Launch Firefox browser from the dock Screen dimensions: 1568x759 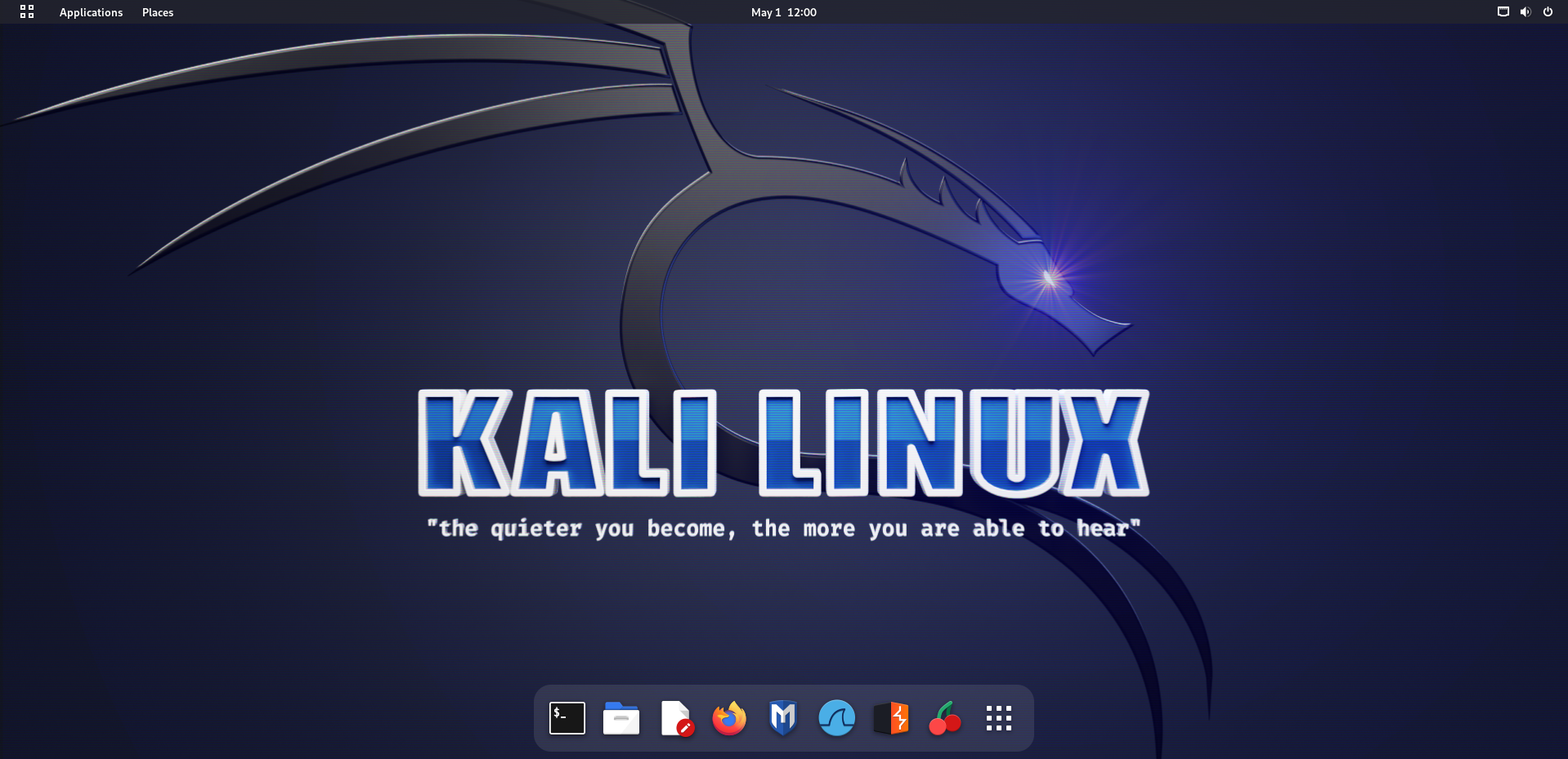(x=729, y=718)
